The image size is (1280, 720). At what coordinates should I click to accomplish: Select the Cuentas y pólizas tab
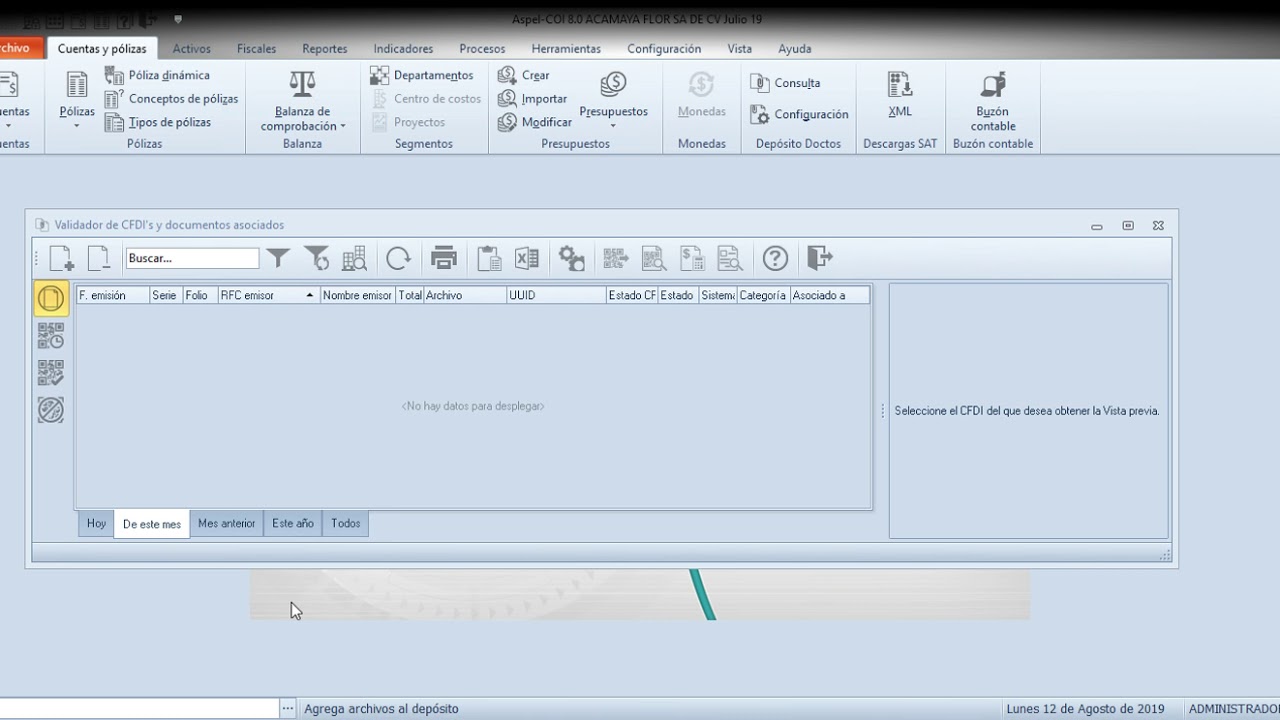(x=102, y=48)
